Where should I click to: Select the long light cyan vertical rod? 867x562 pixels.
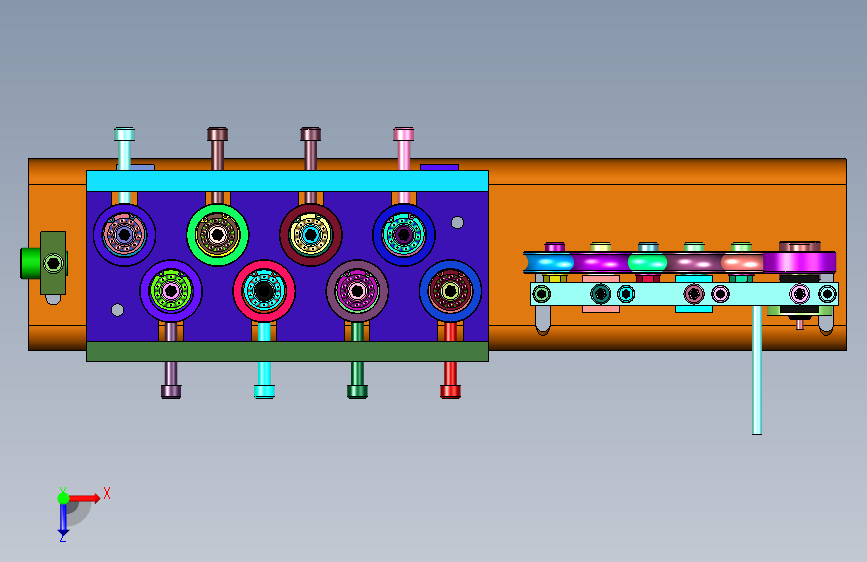[757, 370]
